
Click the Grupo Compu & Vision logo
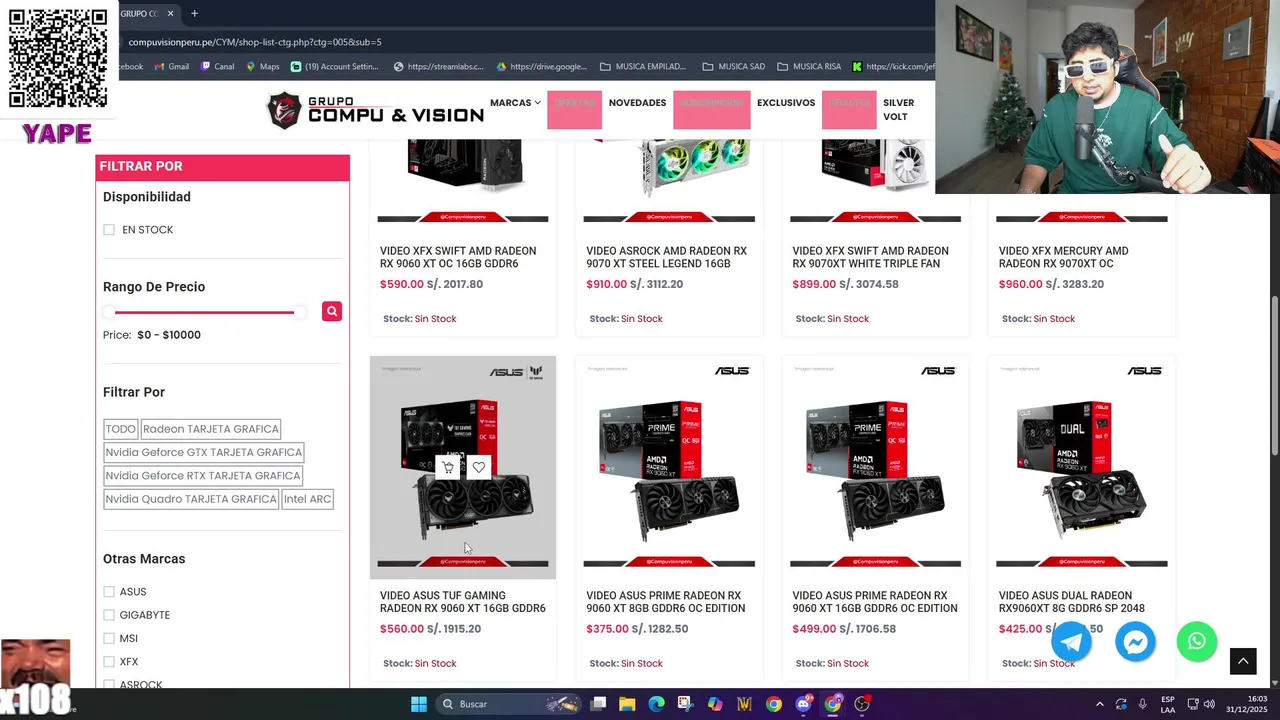[x=376, y=110]
